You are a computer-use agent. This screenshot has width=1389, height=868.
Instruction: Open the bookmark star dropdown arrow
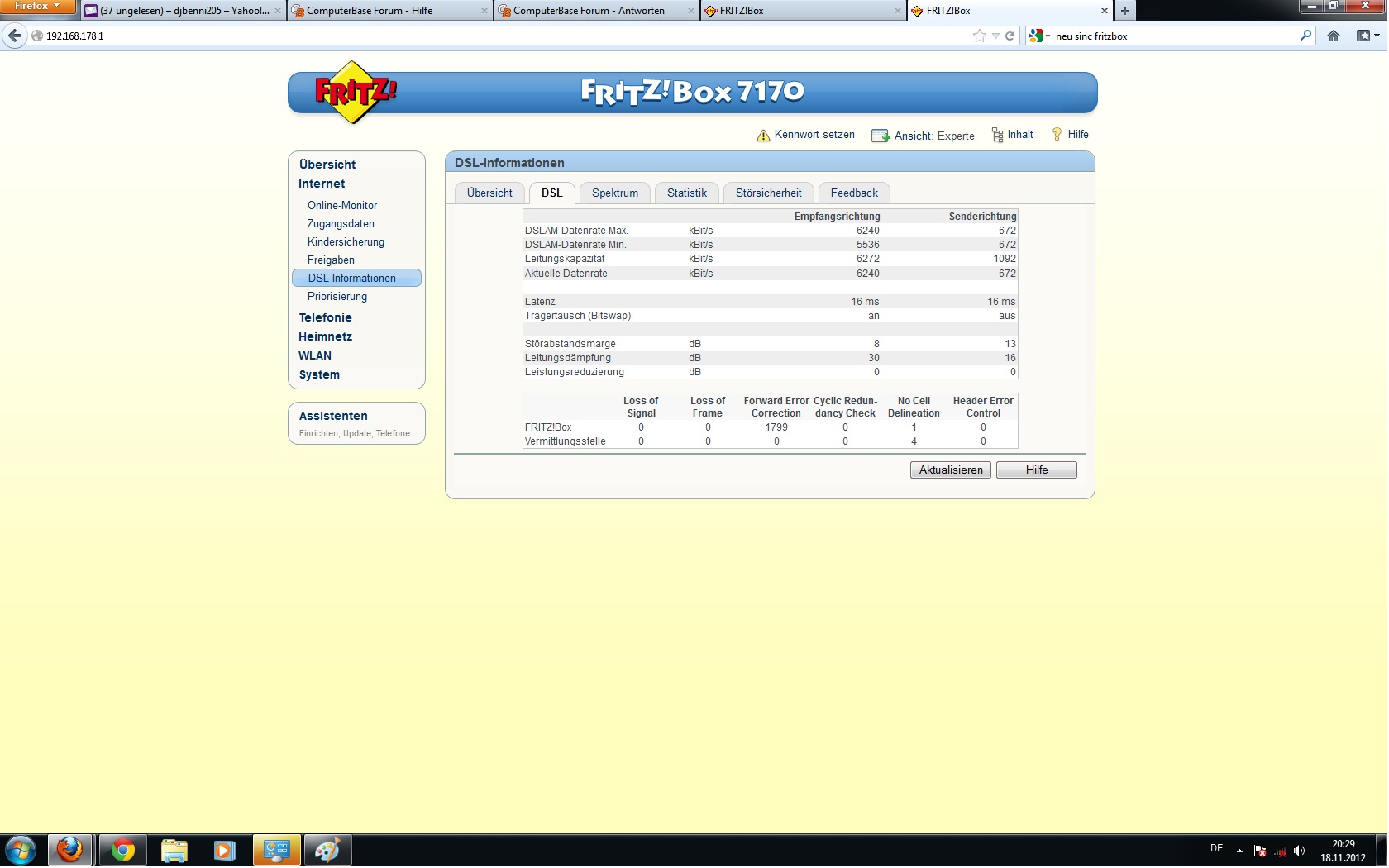tap(995, 36)
